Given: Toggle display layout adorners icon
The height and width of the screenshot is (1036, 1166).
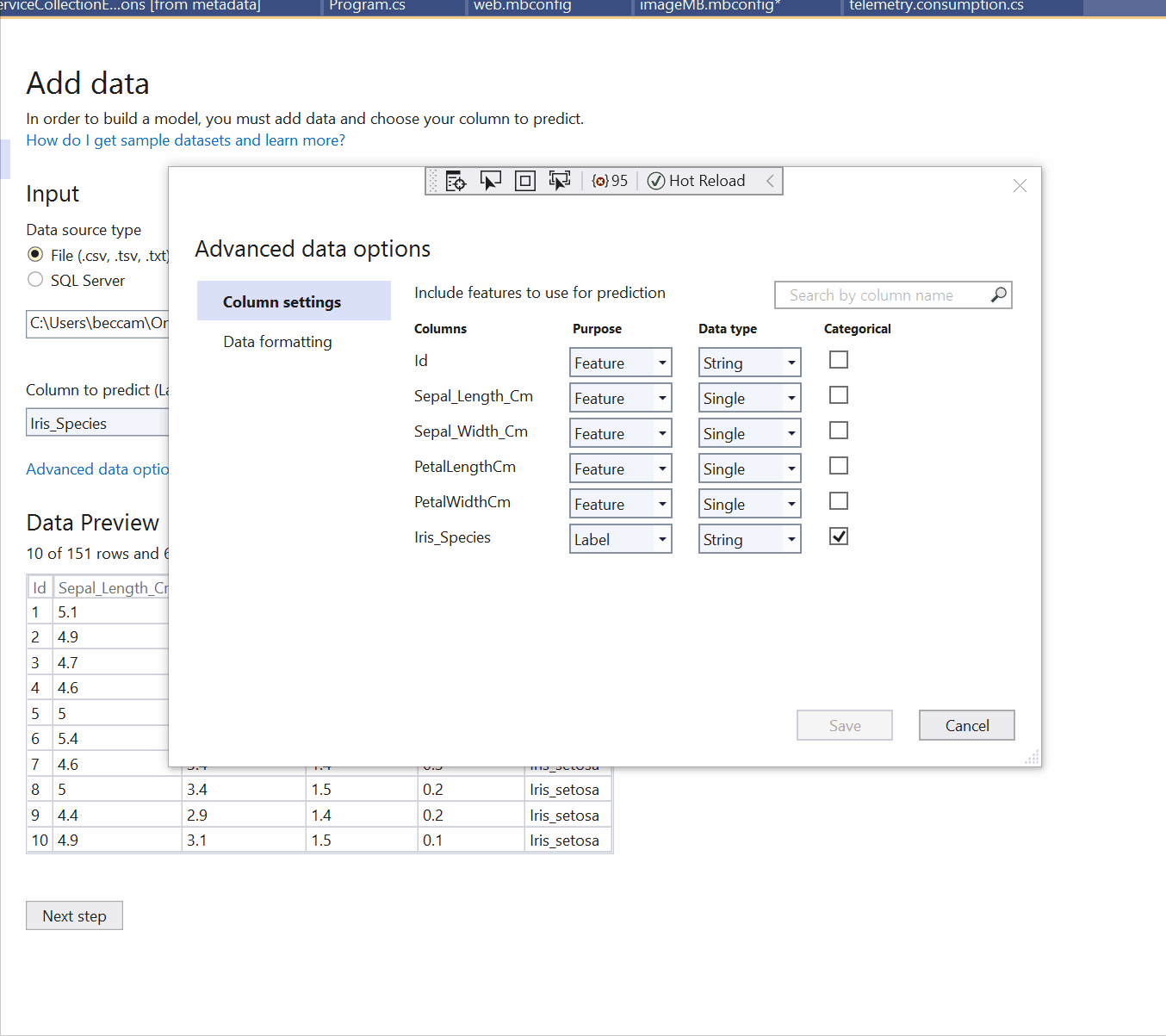Looking at the screenshot, I should pyautogui.click(x=524, y=181).
